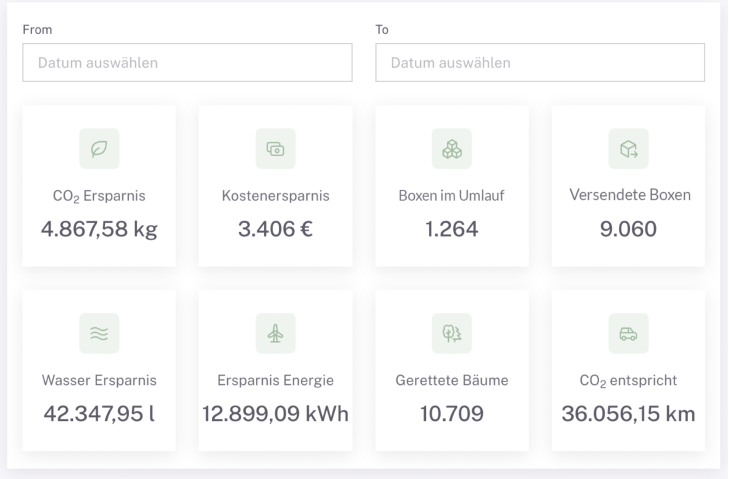Click the Gerettete Bäume card label

452,380
